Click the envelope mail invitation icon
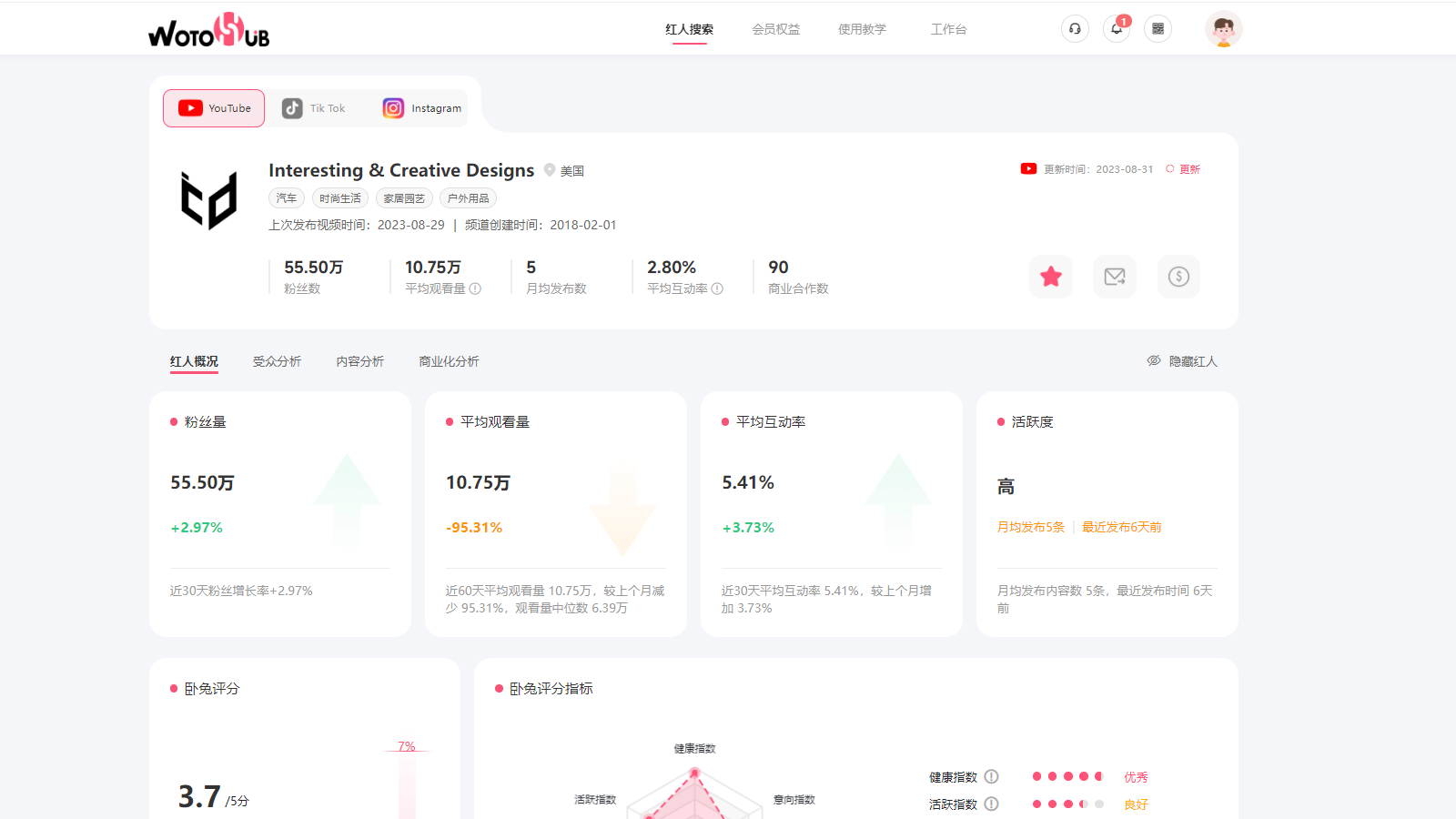Image resolution: width=1456 pixels, height=819 pixels. (x=1115, y=277)
